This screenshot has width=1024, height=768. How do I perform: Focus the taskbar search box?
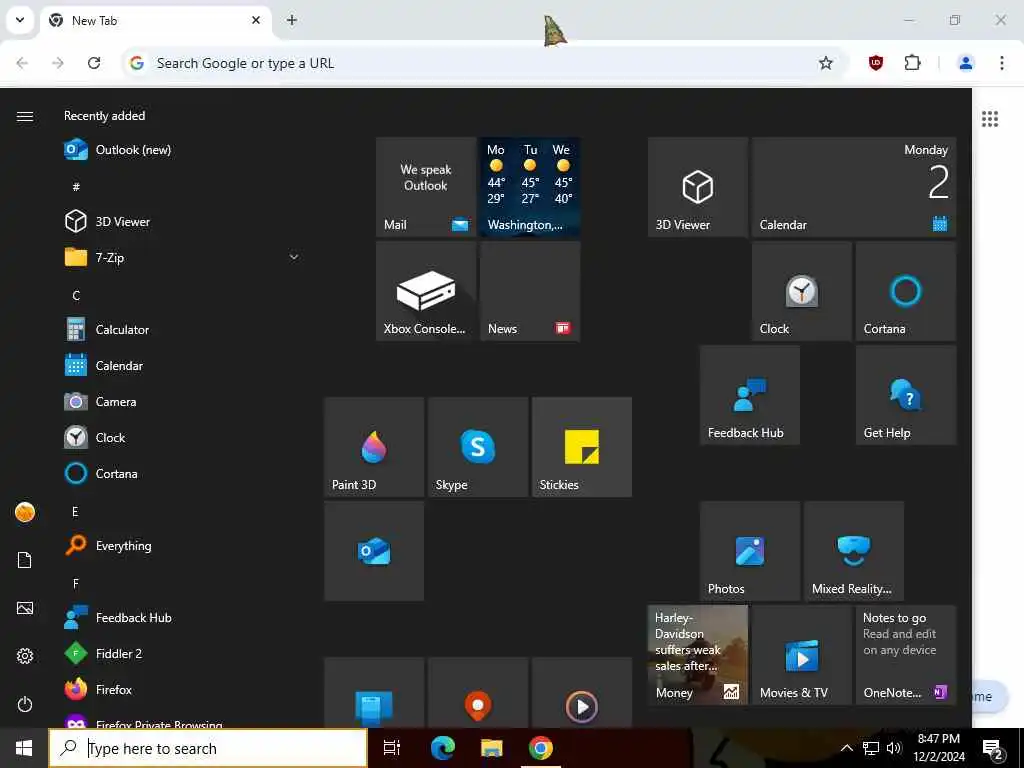pyautogui.click(x=208, y=748)
